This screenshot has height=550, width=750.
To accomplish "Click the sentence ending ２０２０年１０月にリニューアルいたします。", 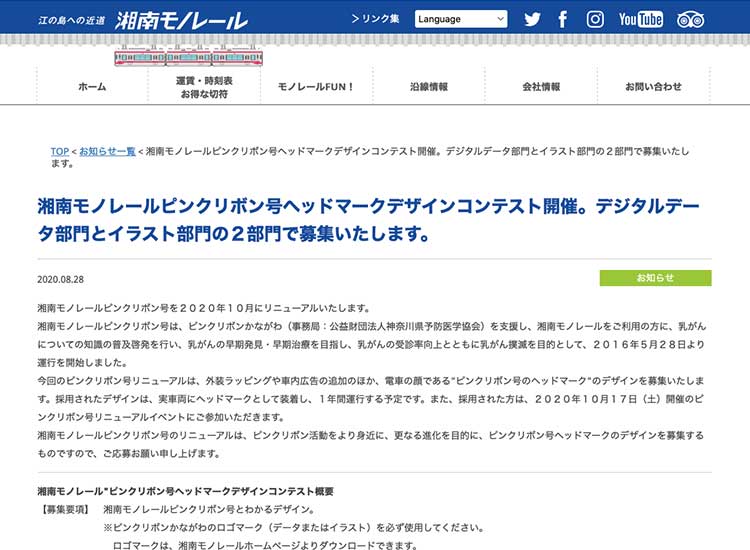I will 204,308.
